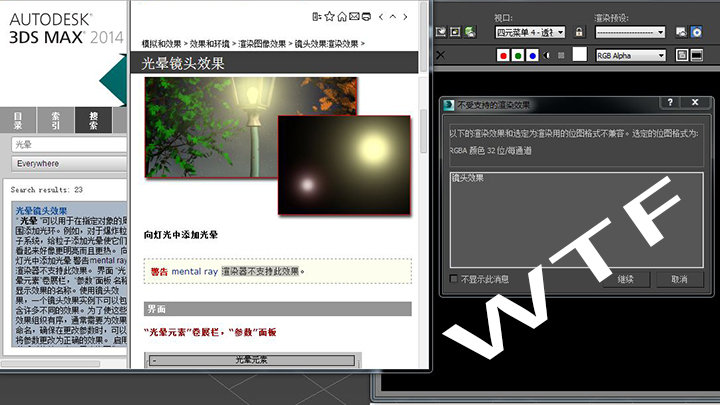Click the street lamp glow example image
The width and height of the screenshot is (720, 405).
point(251,127)
